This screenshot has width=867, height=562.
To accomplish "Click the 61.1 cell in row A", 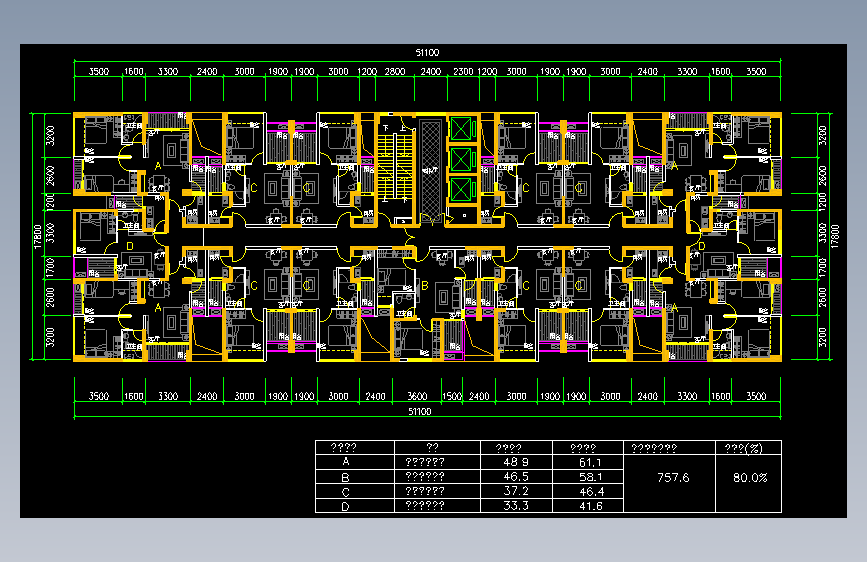I will [590, 462].
